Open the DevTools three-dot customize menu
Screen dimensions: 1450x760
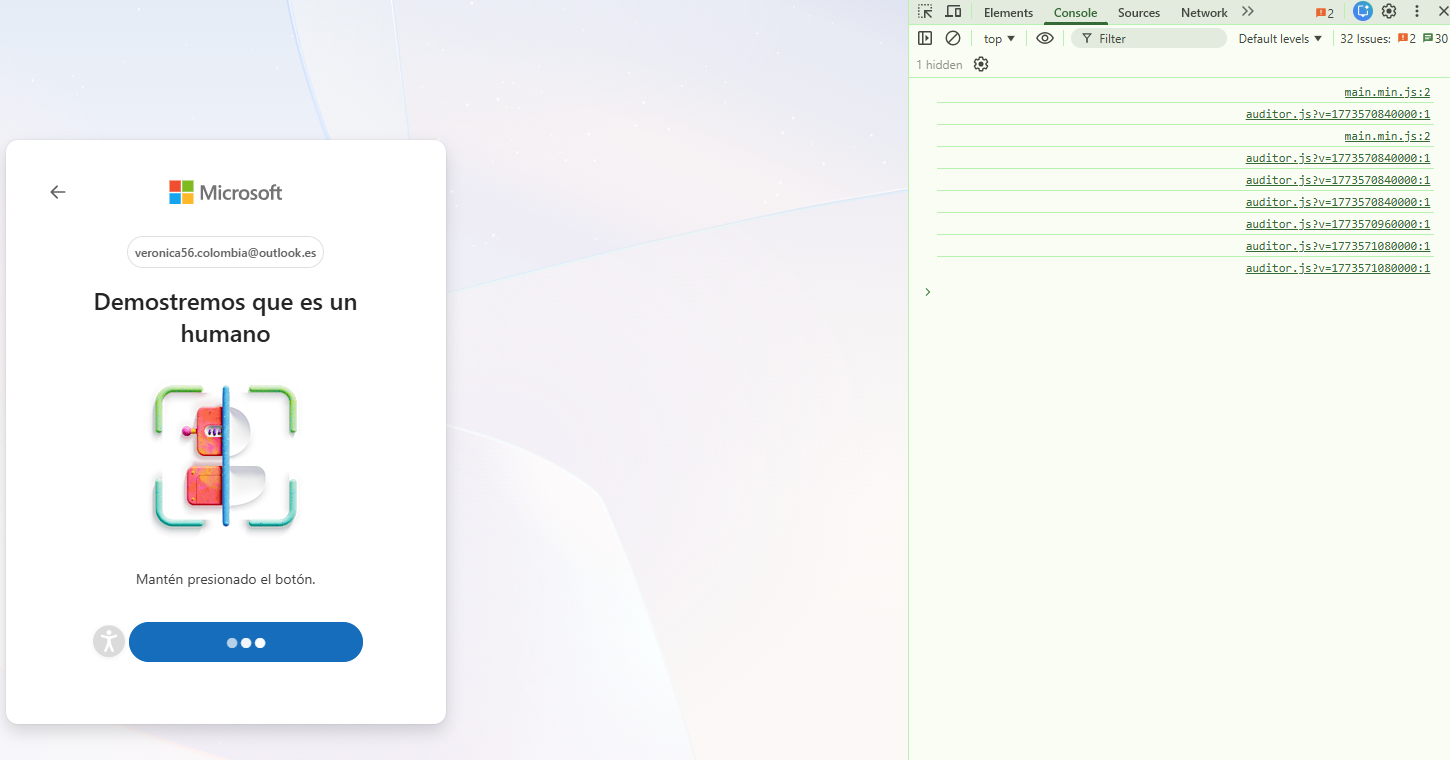(1416, 11)
